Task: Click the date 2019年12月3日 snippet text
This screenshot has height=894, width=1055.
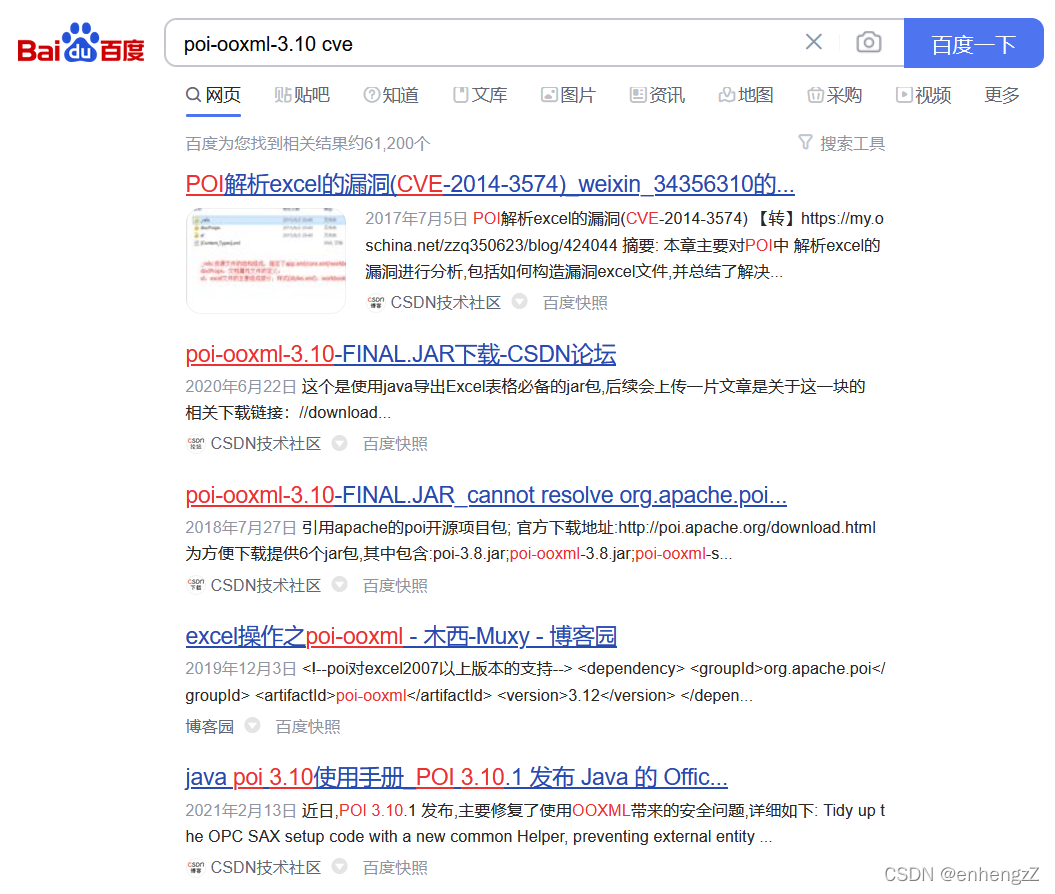Action: [x=241, y=669]
